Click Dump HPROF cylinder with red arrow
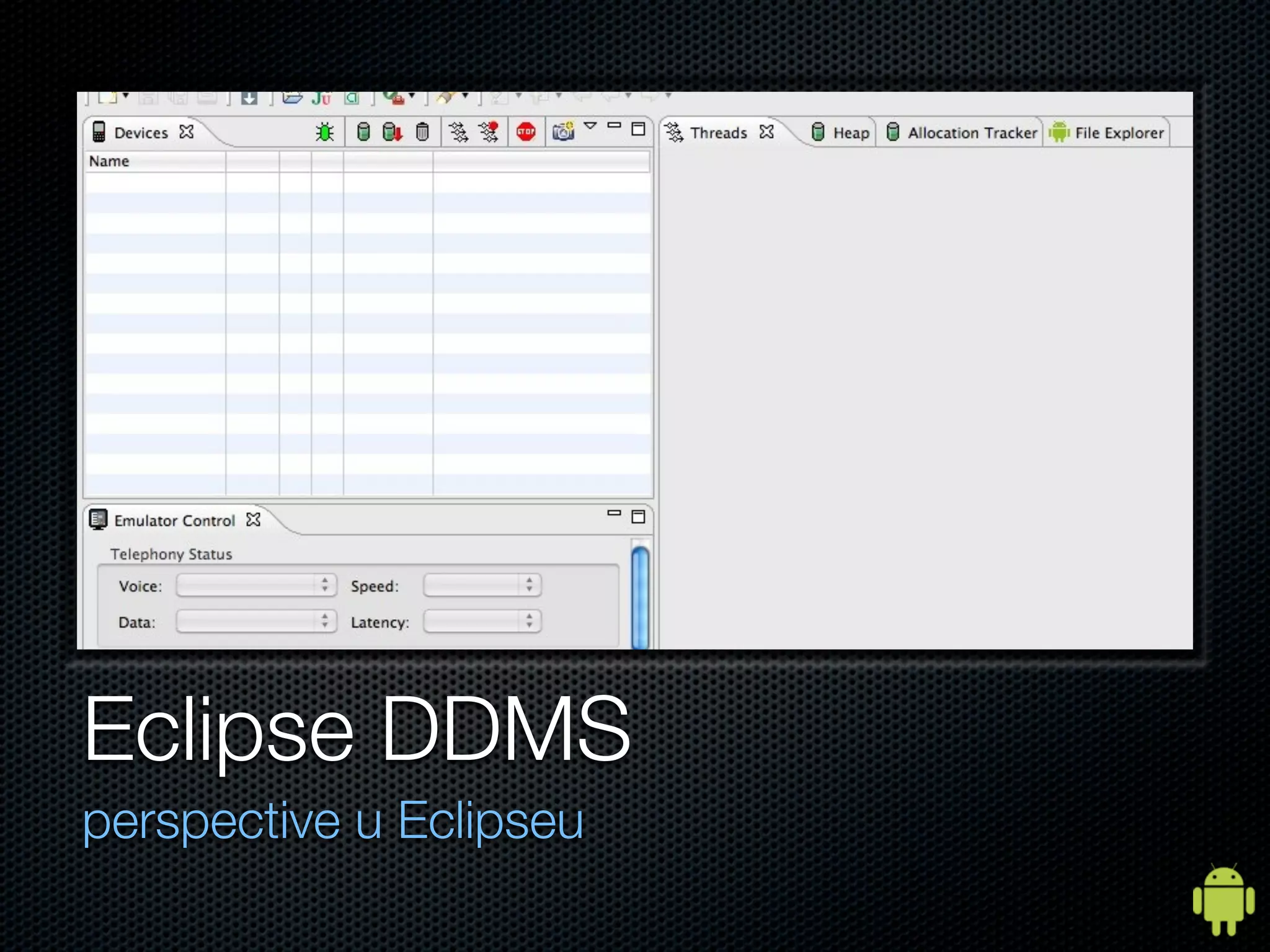 pyautogui.click(x=393, y=131)
